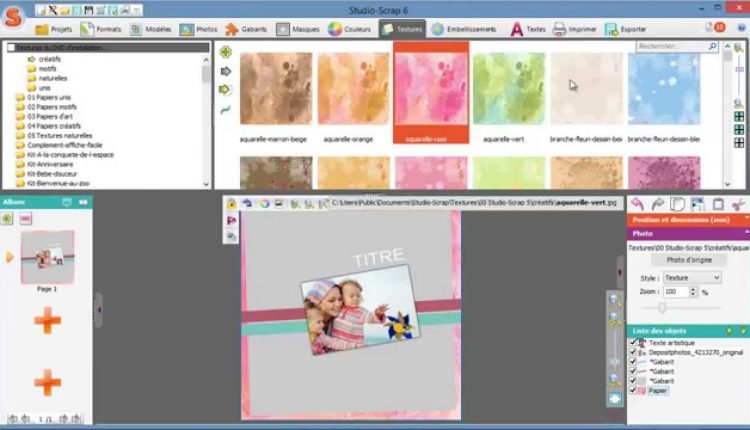The image size is (750, 430).
Task: Open the Embellissements tab
Action: tap(463, 29)
